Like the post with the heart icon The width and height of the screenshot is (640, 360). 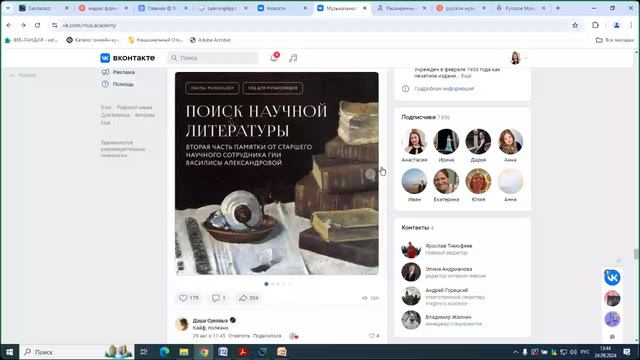[189, 298]
